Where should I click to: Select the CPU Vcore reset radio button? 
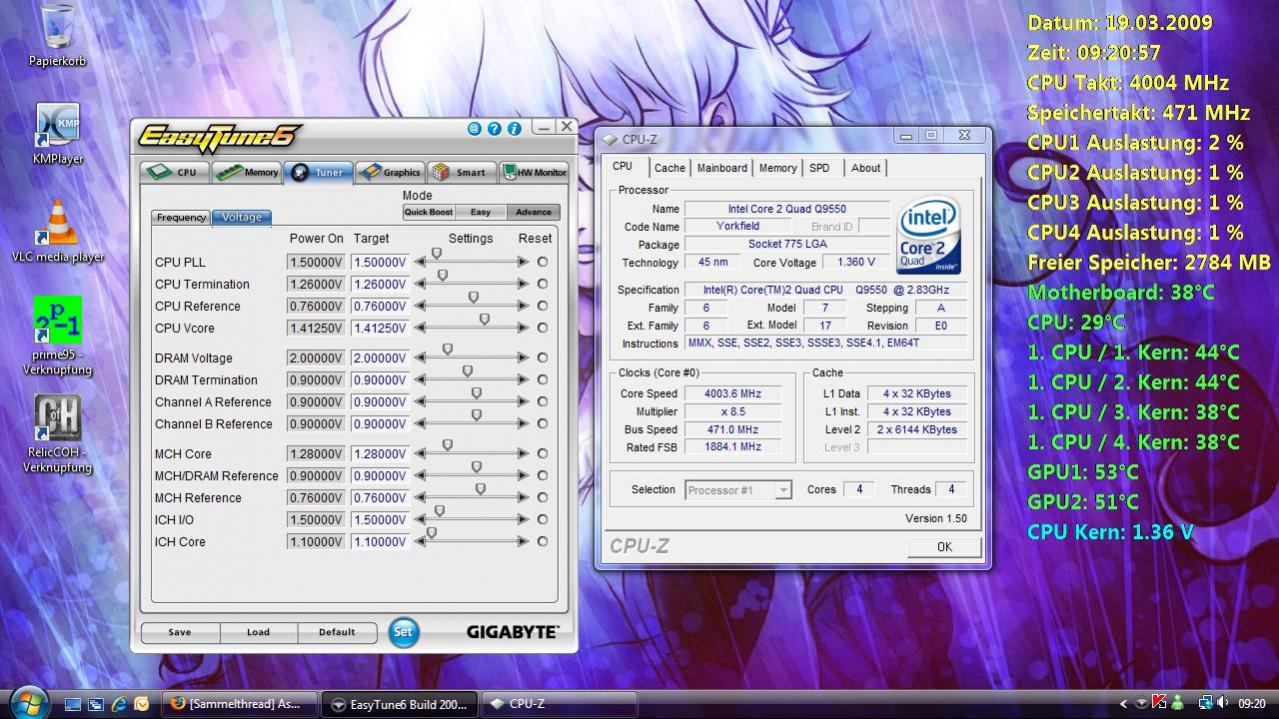[542, 328]
